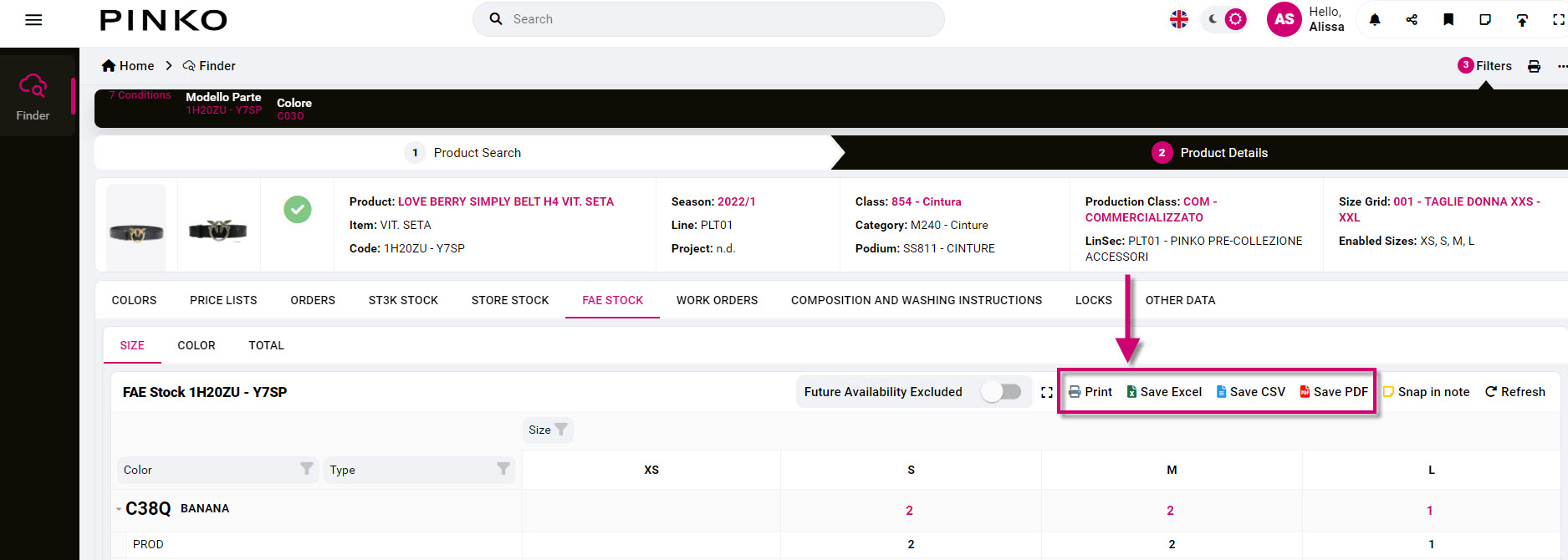The height and width of the screenshot is (560, 1568).
Task: Open the ST3K STOCK tab
Action: click(403, 300)
